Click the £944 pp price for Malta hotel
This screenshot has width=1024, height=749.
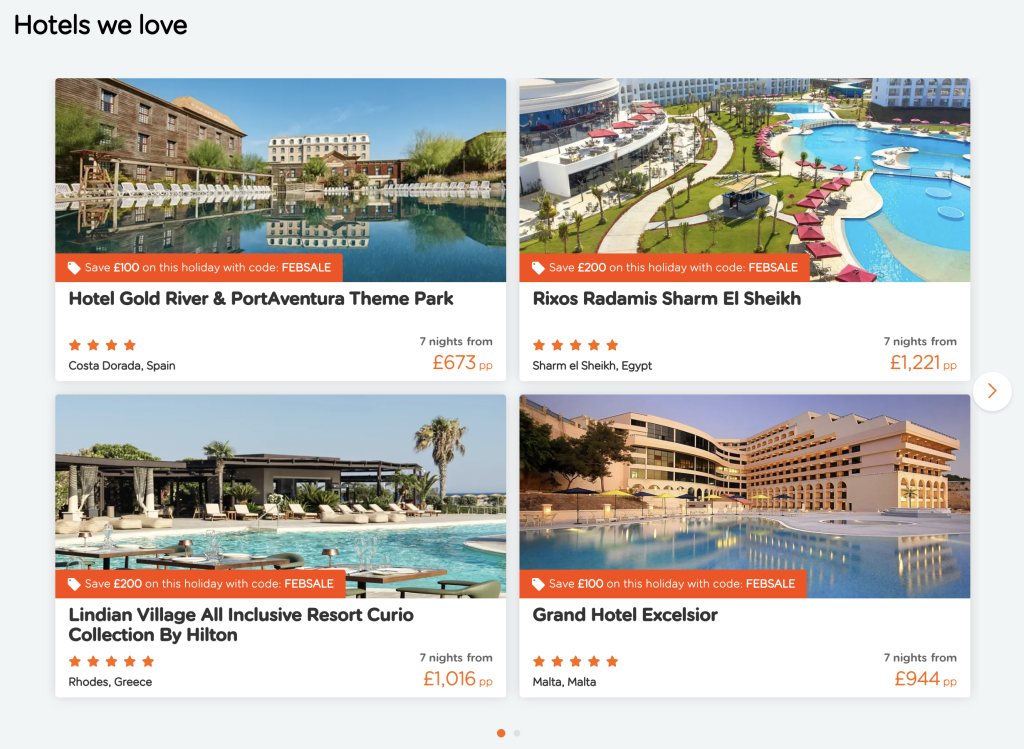[925, 680]
